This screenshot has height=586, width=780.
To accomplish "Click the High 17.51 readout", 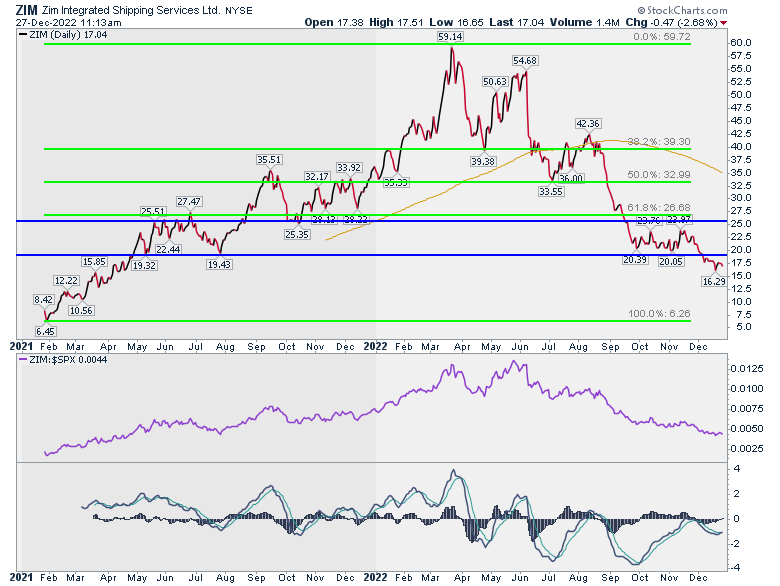I will pos(396,22).
